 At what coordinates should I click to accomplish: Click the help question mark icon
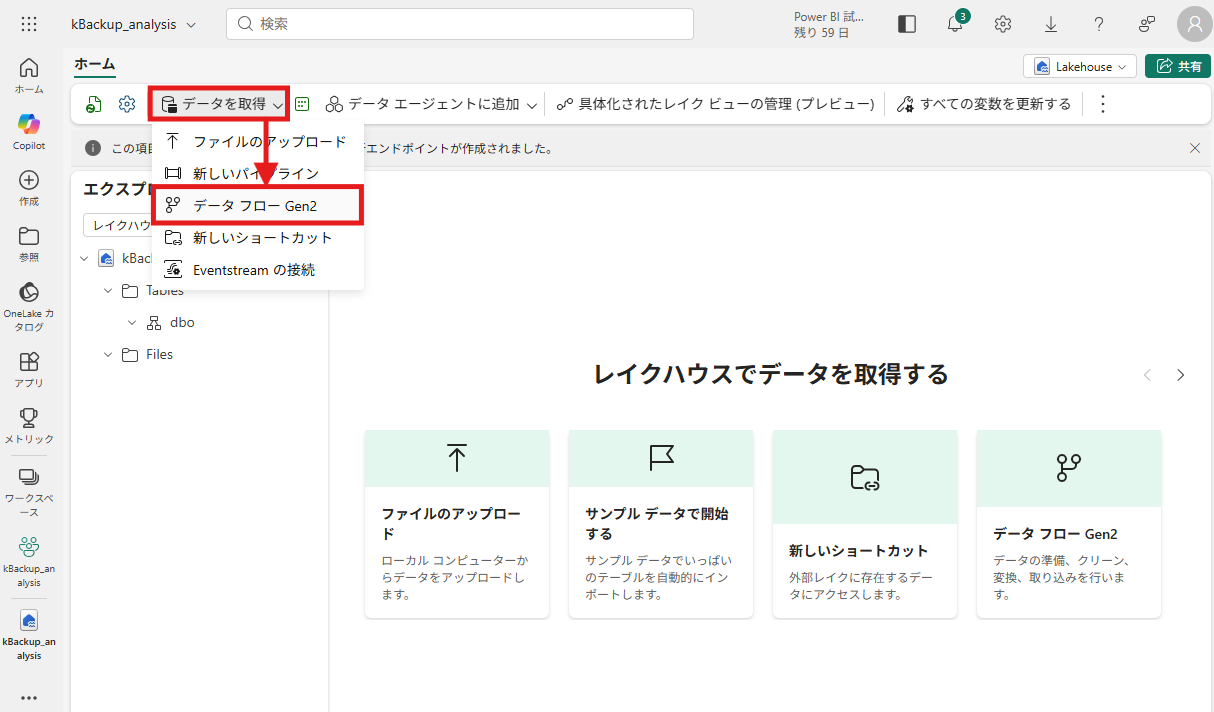[1099, 24]
